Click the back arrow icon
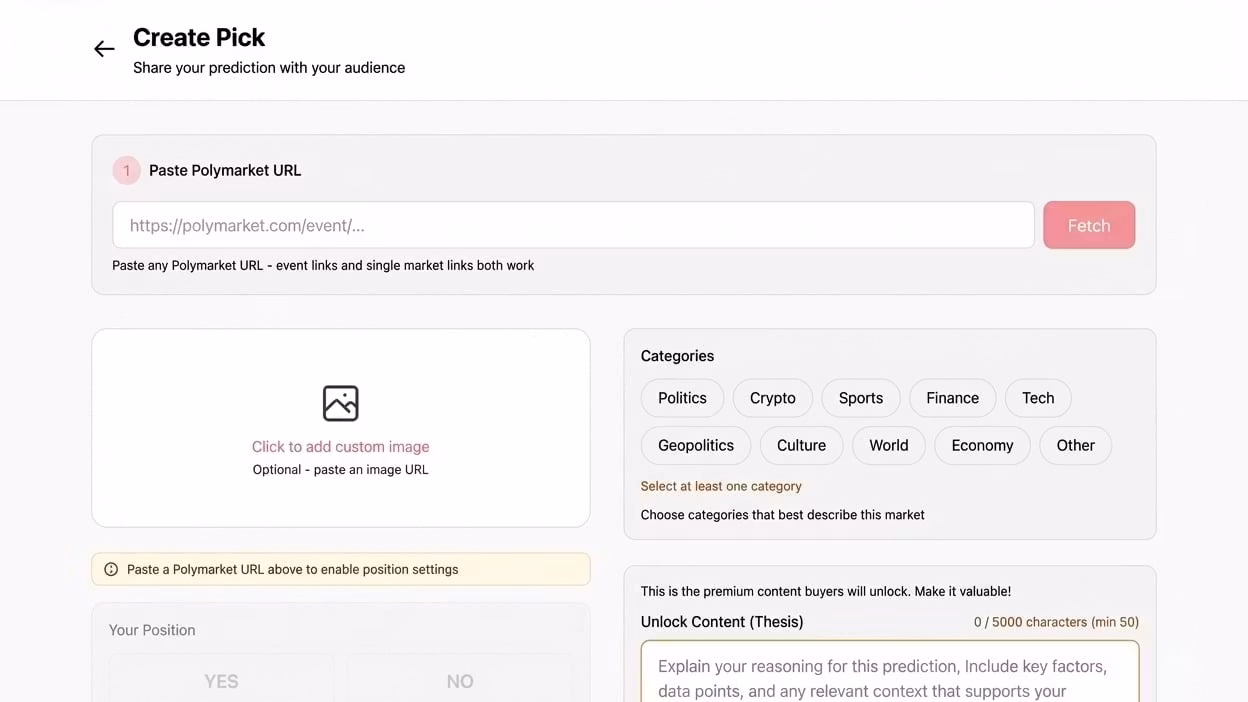Screen dimensions: 1248x702 [x=104, y=49]
